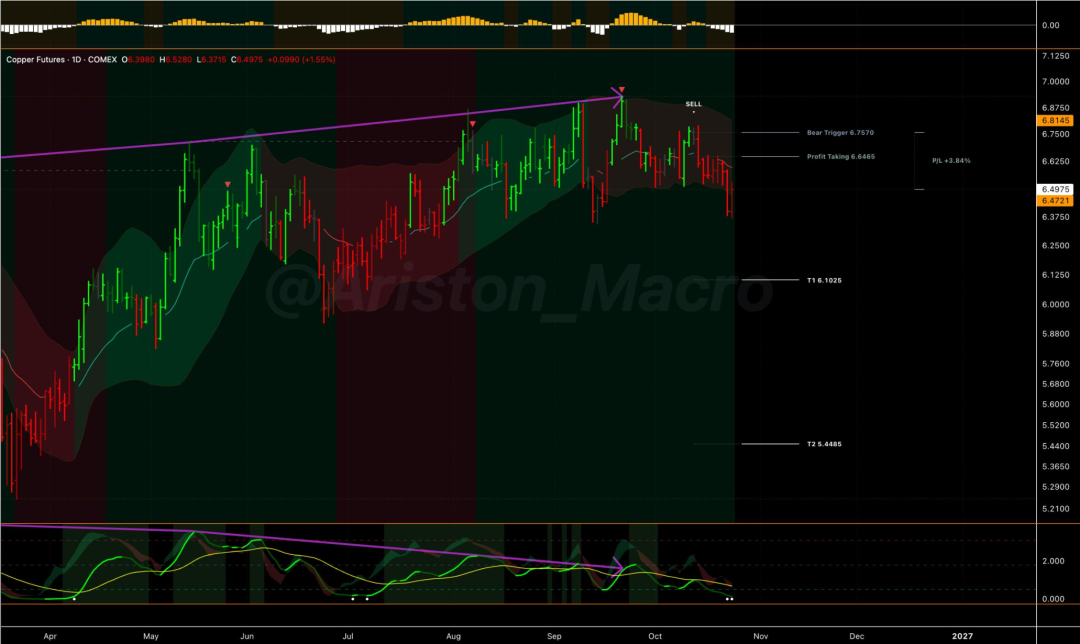This screenshot has height=644, width=1080.
Task: Click the 5.4400 price axis label
Action: (1055, 446)
